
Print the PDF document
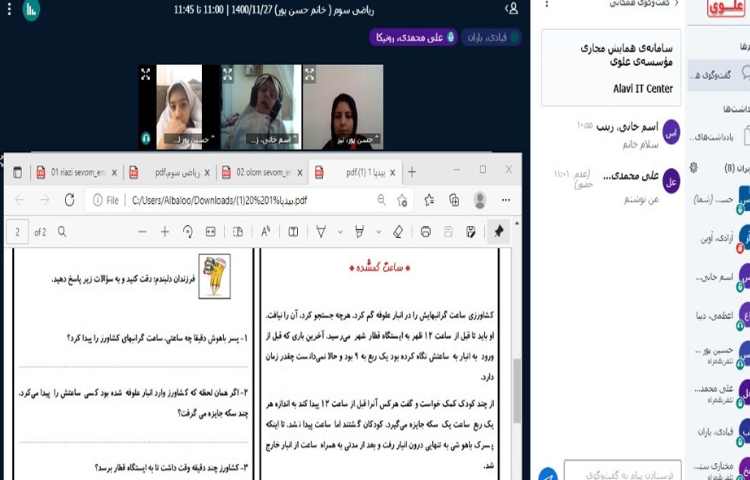click(426, 232)
